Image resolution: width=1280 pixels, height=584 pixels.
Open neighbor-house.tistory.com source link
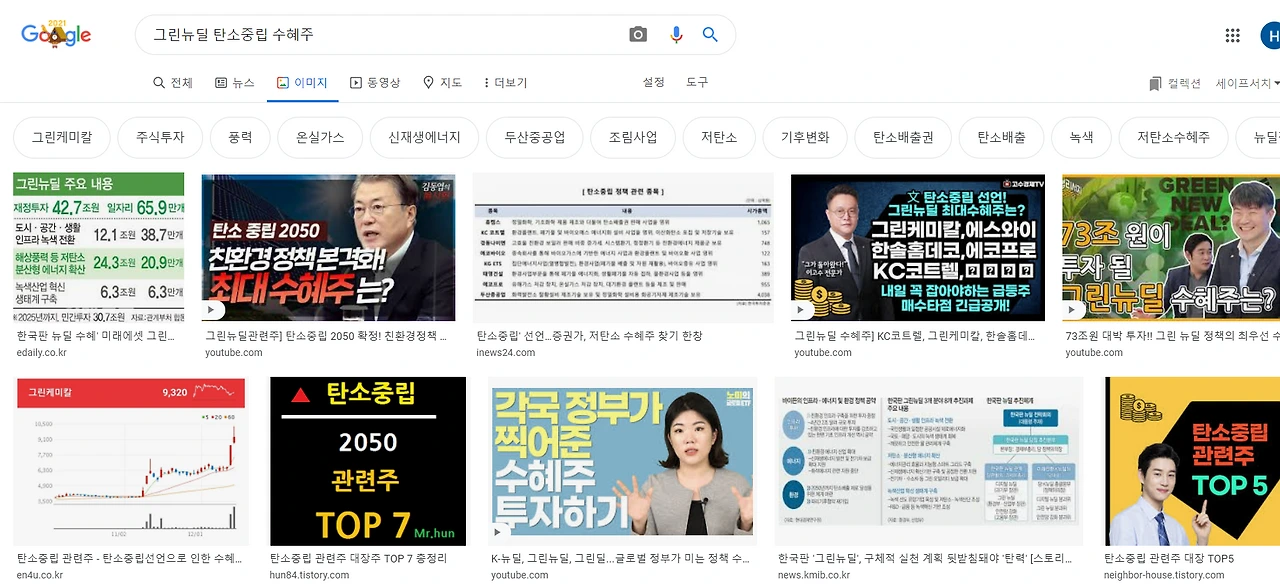(1164, 575)
